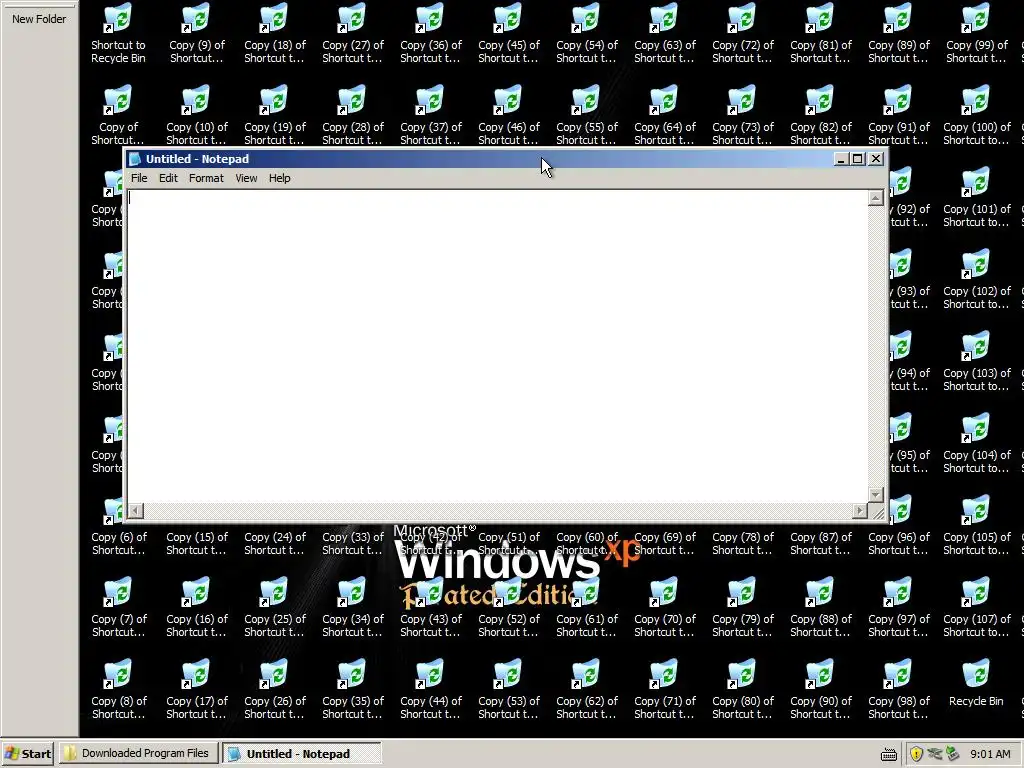Select Copy (9) of Shortcut icon
The width and height of the screenshot is (1024, 768).
(197, 33)
